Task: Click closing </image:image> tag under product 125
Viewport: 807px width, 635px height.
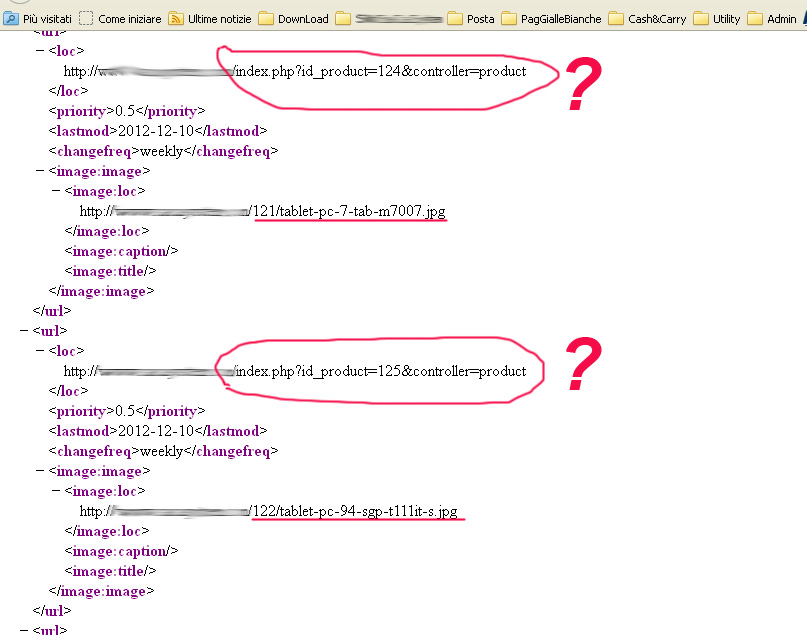Action: (101, 591)
